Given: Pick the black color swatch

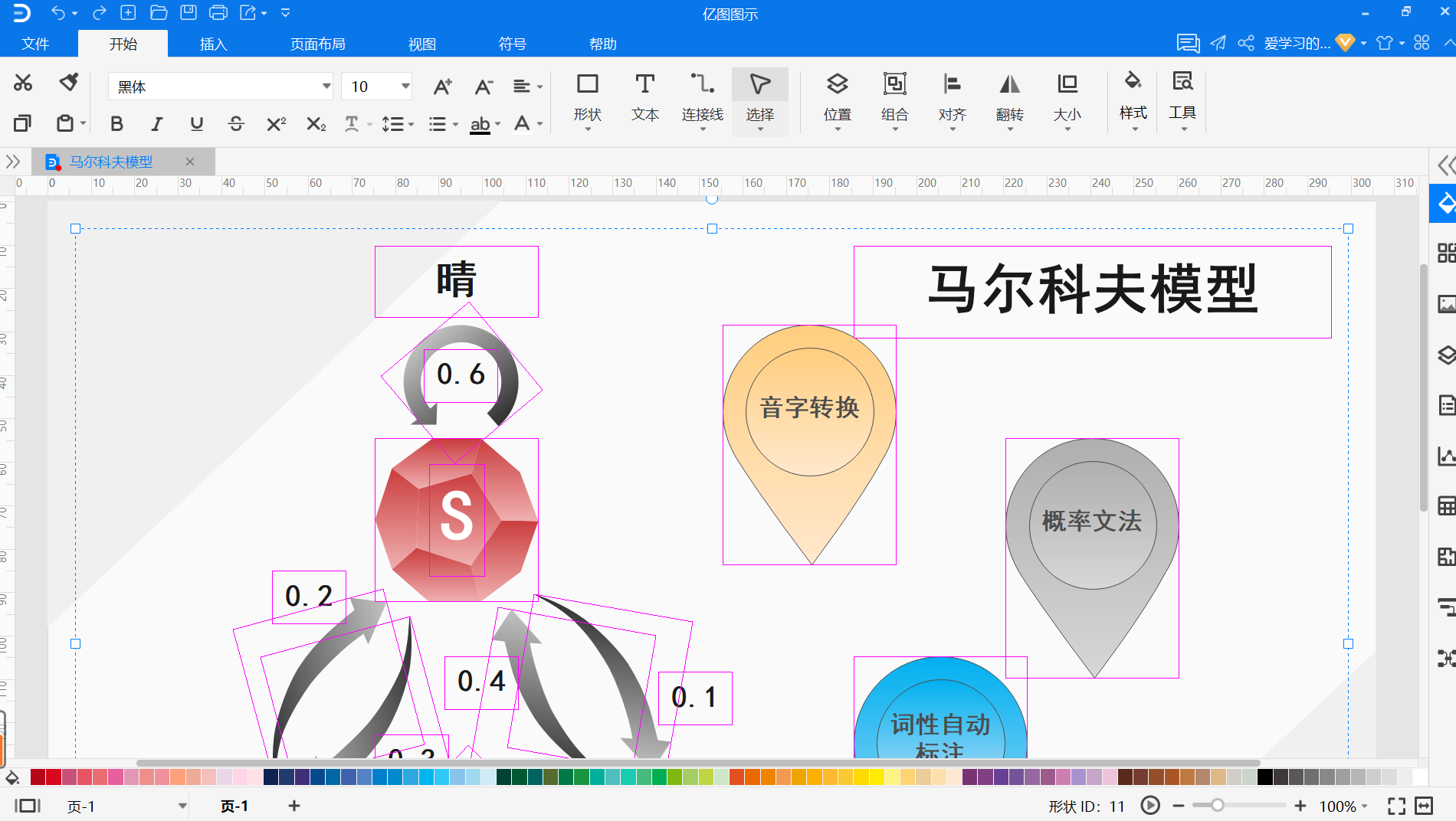Looking at the screenshot, I should 1265,777.
